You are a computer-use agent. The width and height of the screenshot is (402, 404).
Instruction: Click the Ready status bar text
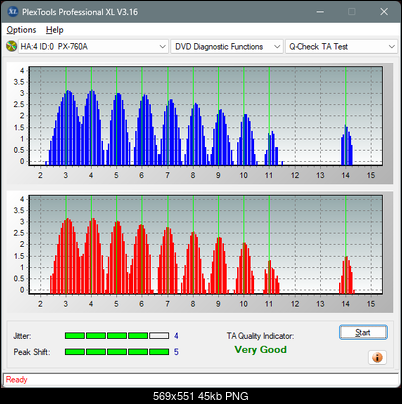tap(16, 380)
